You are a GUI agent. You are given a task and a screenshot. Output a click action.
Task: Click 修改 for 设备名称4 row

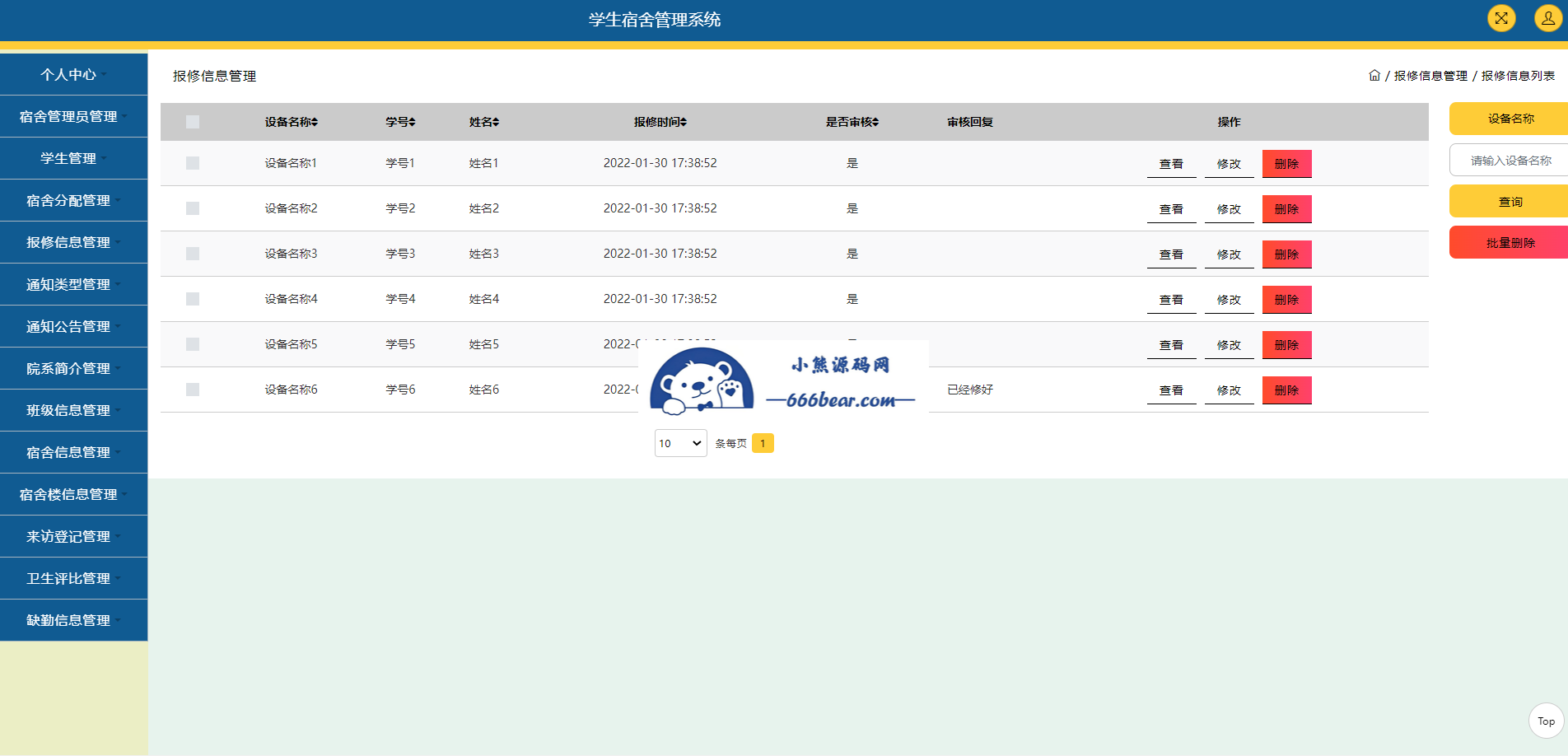tap(1229, 300)
